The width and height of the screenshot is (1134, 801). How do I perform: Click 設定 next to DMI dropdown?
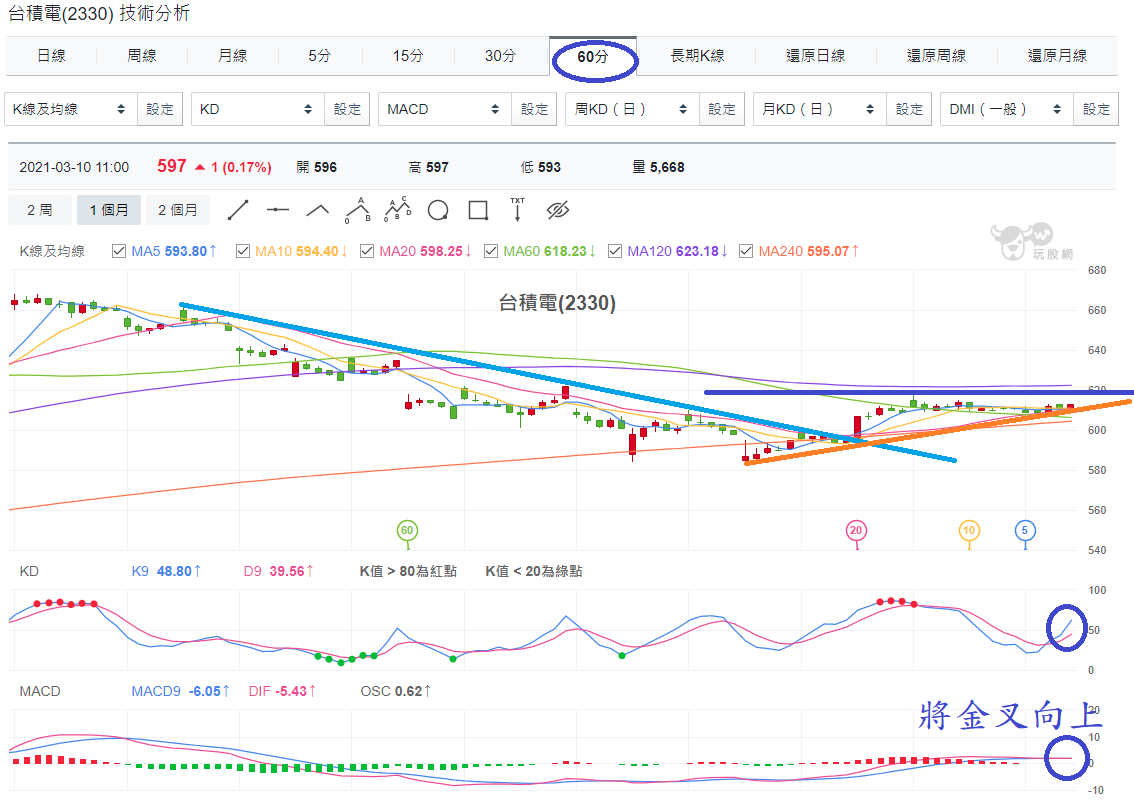point(1096,109)
